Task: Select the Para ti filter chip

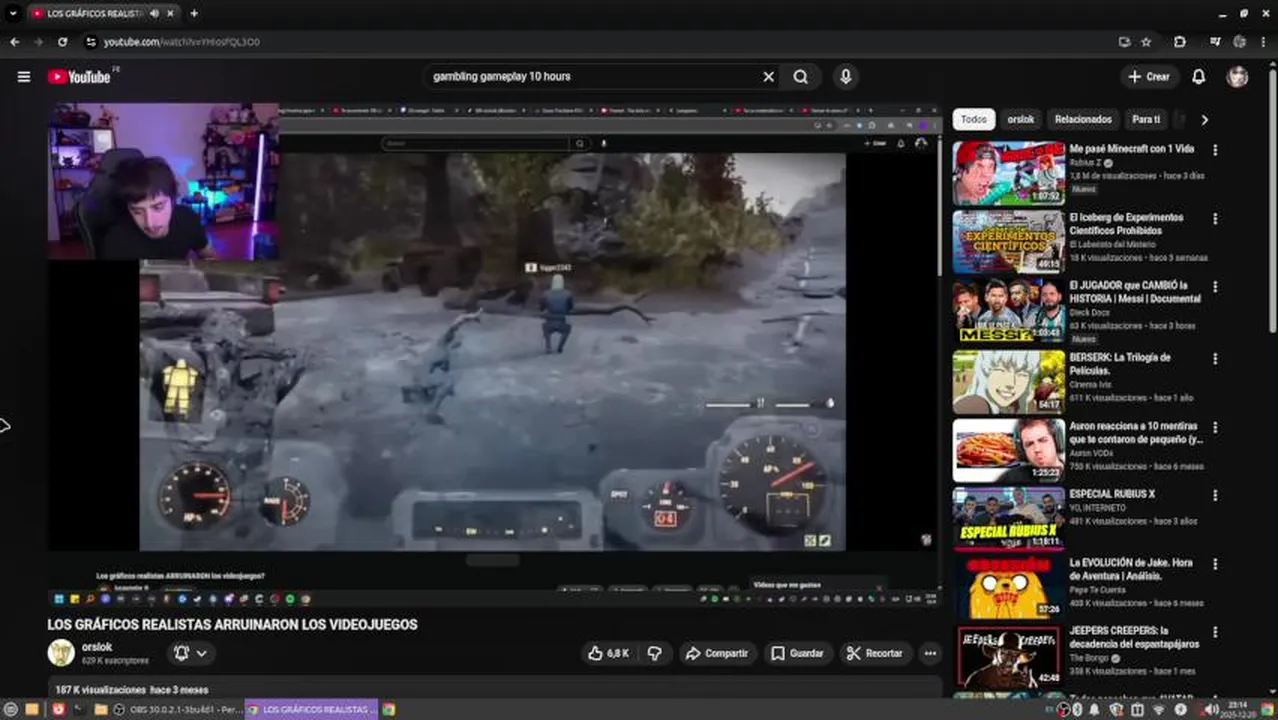Action: tap(1146, 119)
